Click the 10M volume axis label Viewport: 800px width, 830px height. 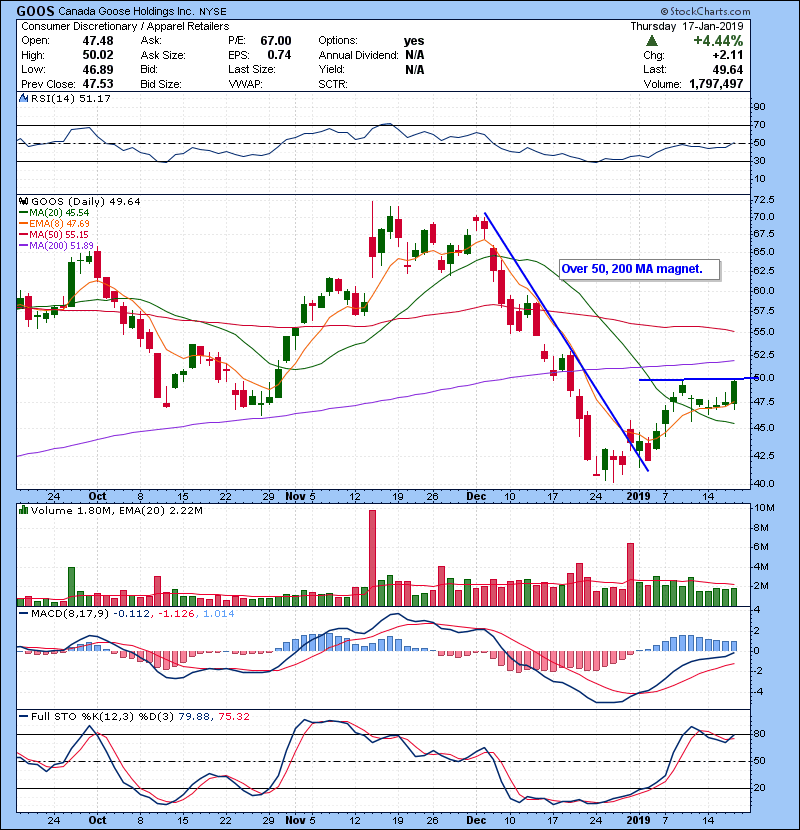pyautogui.click(x=764, y=508)
